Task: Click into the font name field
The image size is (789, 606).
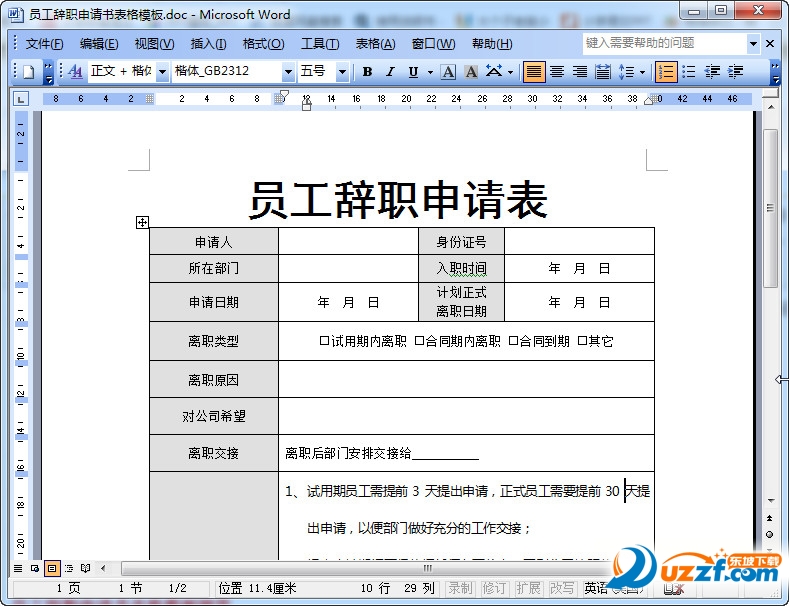Action: point(227,71)
